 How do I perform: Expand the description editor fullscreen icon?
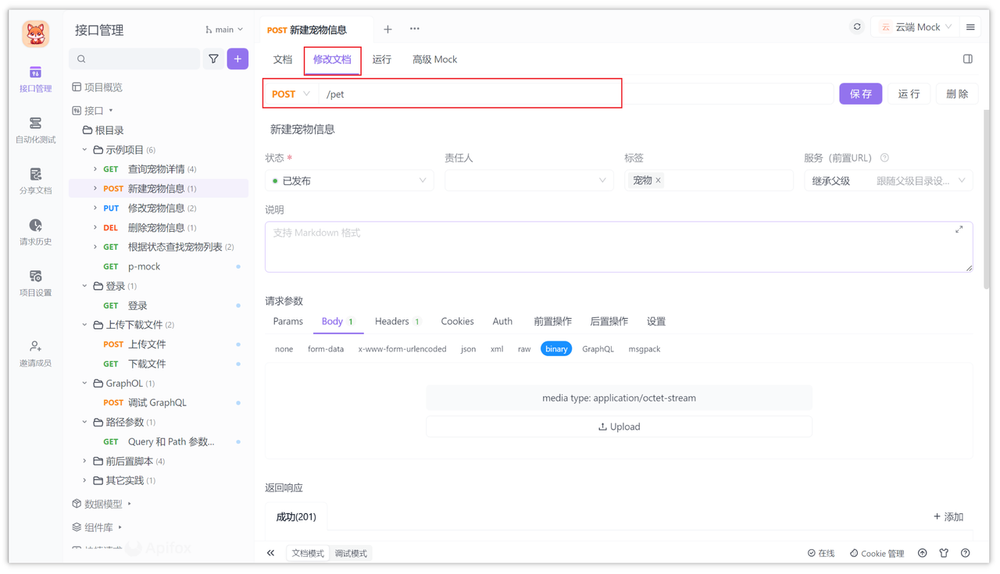pyautogui.click(x=959, y=229)
